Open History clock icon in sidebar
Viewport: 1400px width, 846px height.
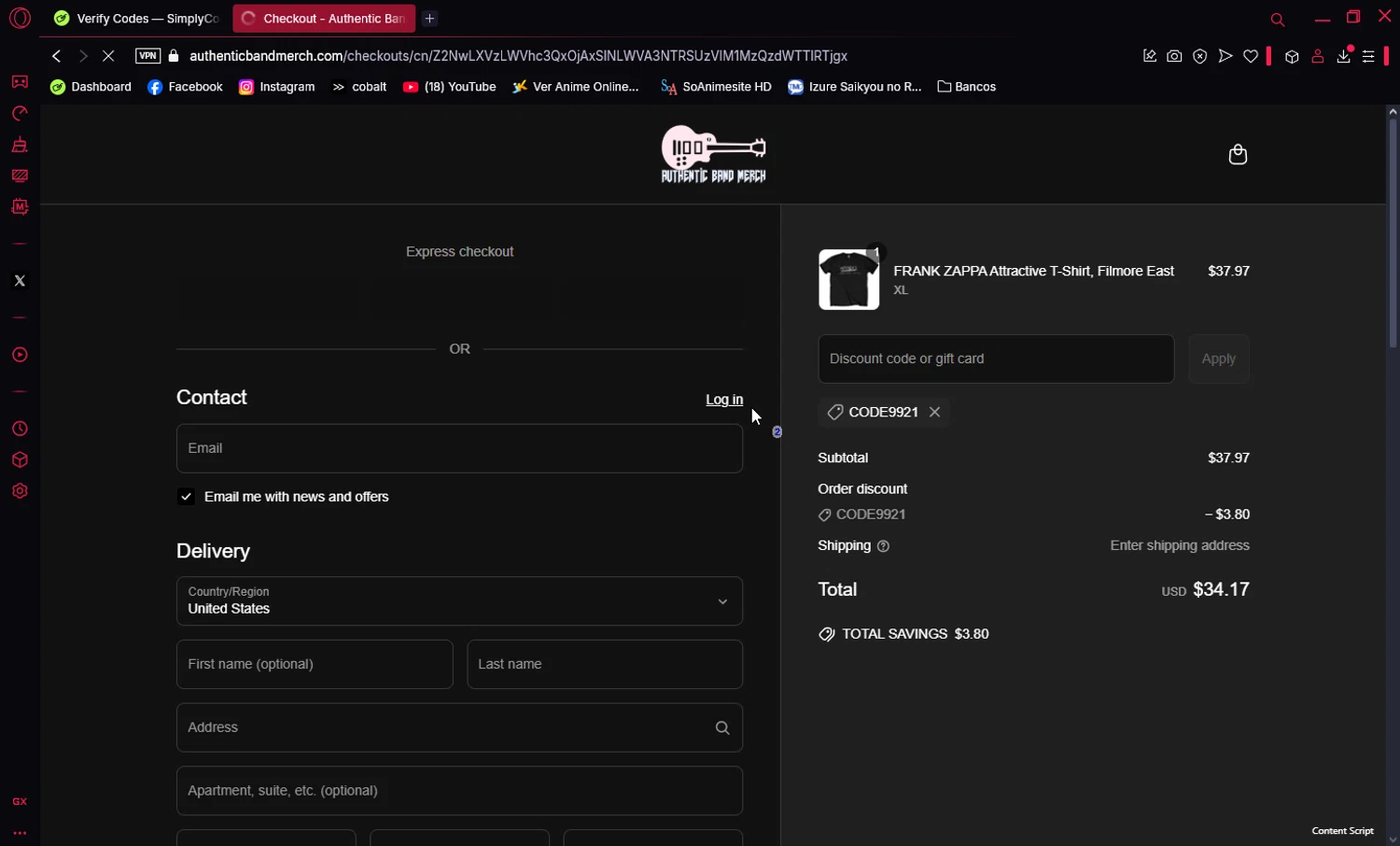click(20, 430)
